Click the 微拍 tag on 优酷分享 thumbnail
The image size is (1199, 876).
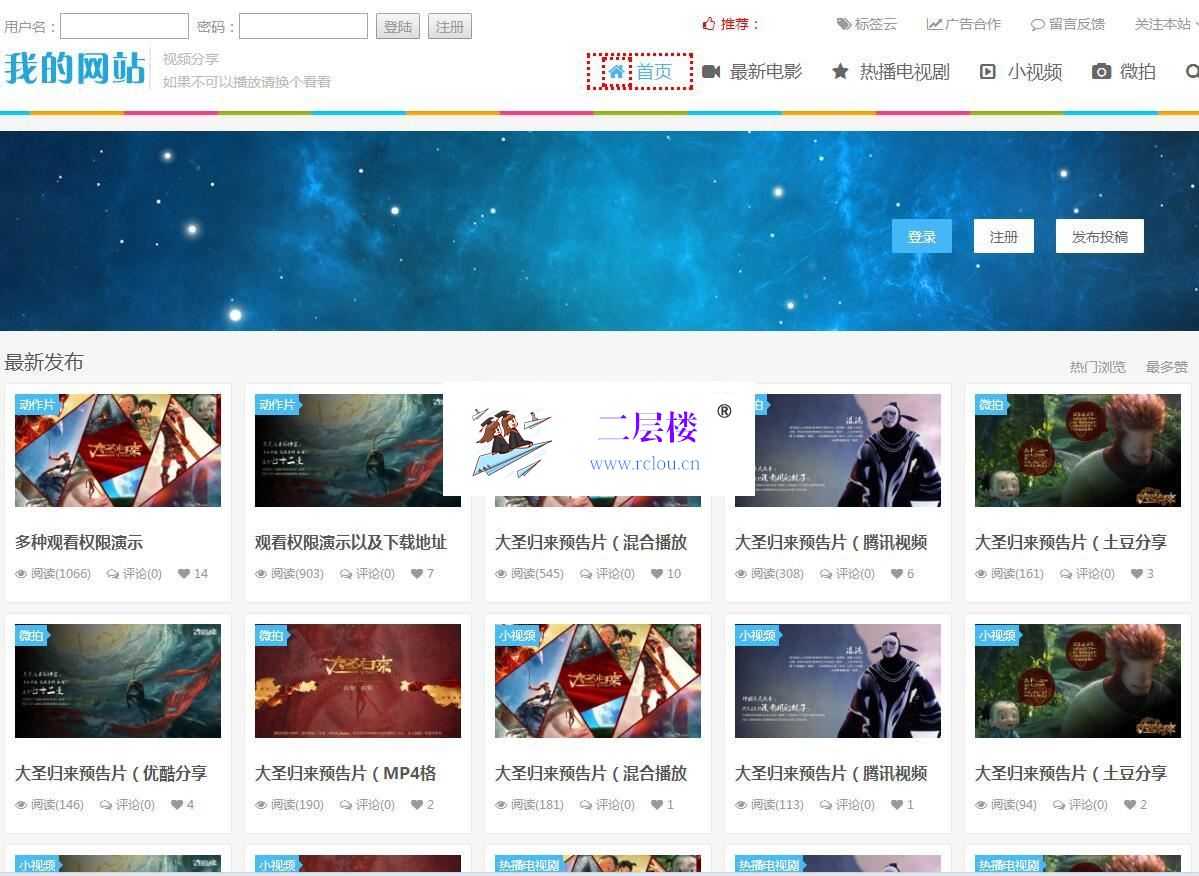[32, 635]
